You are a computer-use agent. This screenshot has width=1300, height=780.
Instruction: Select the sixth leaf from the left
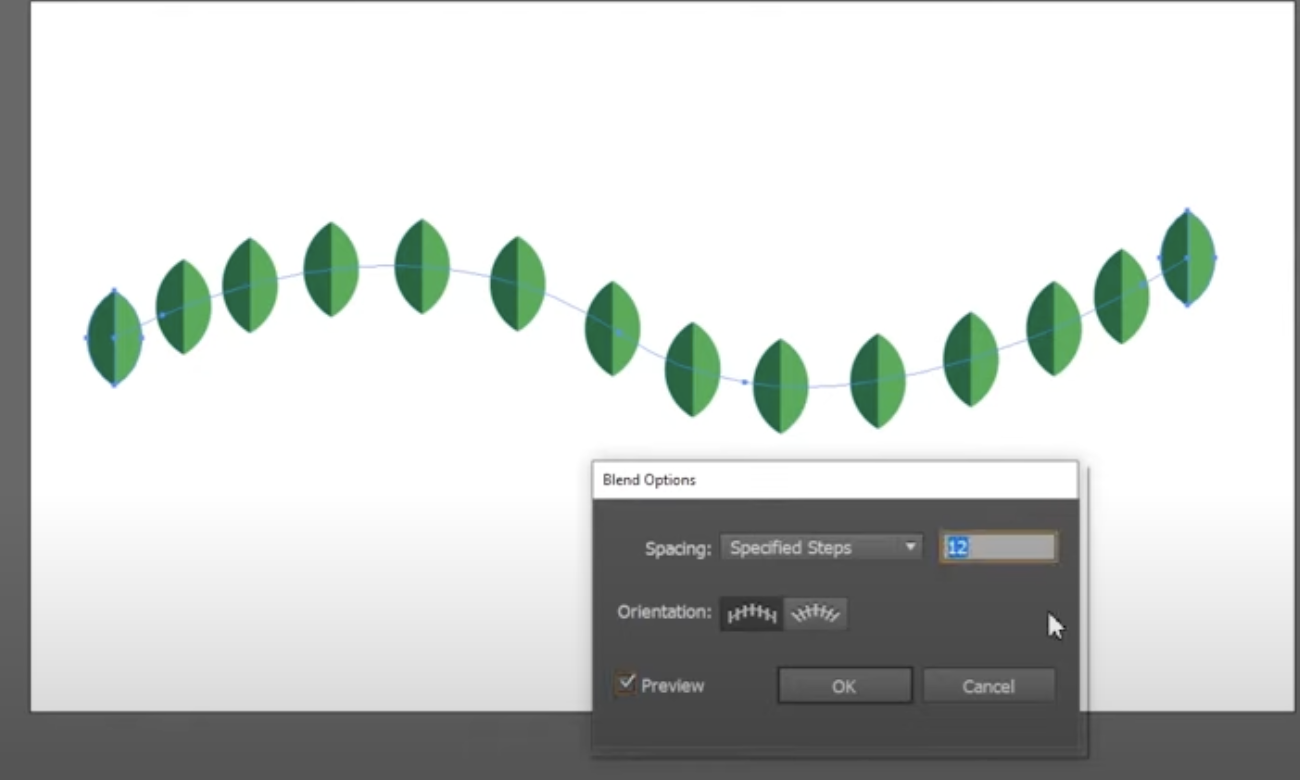point(517,283)
